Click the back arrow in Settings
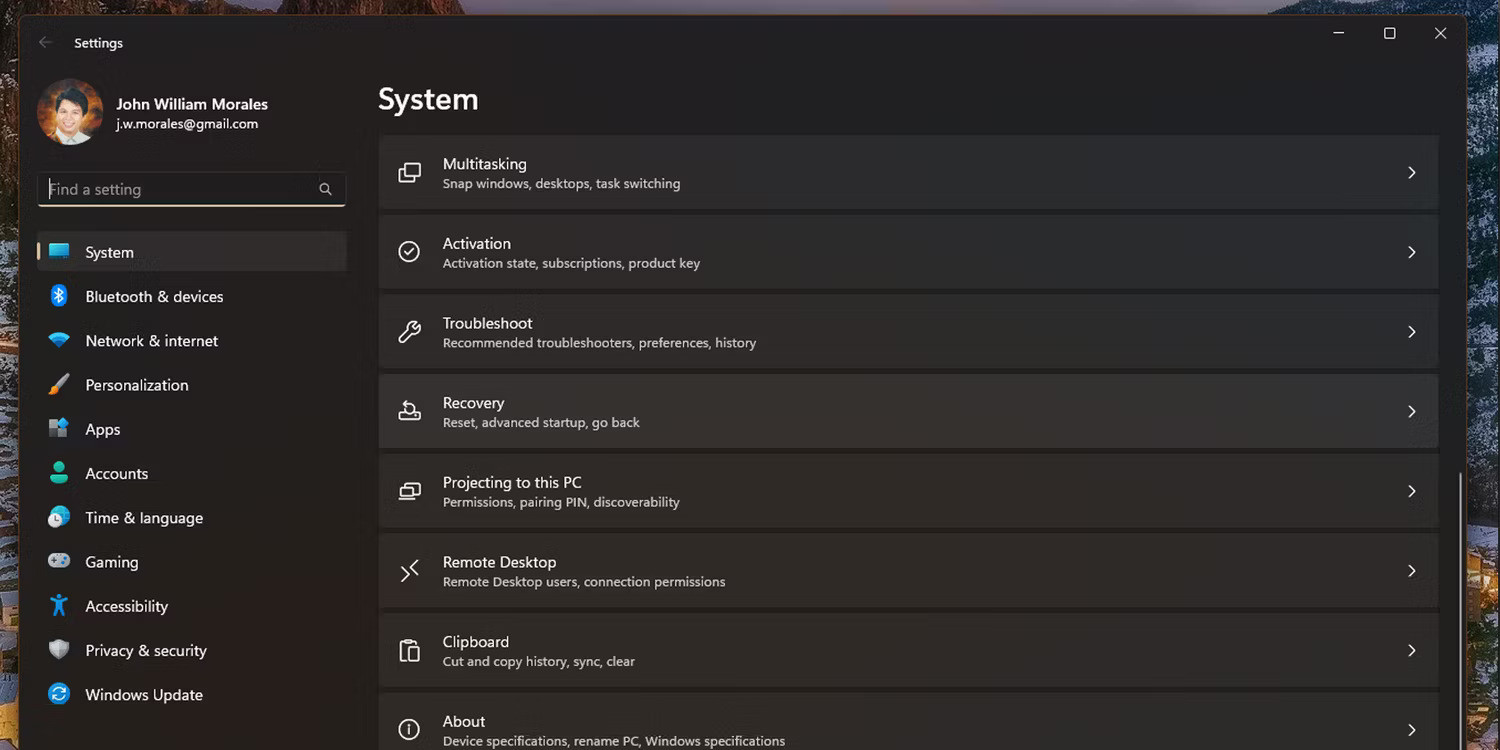The height and width of the screenshot is (750, 1500). [45, 42]
